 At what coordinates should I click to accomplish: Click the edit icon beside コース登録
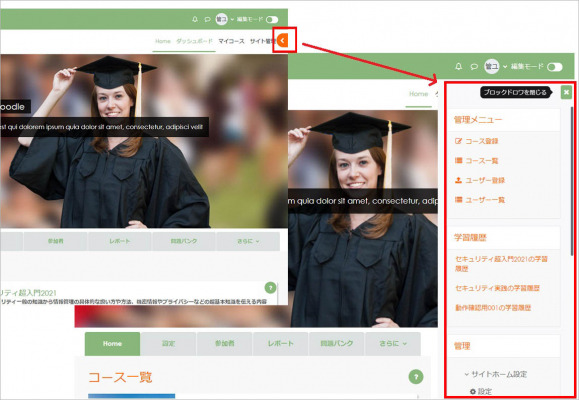[458, 141]
